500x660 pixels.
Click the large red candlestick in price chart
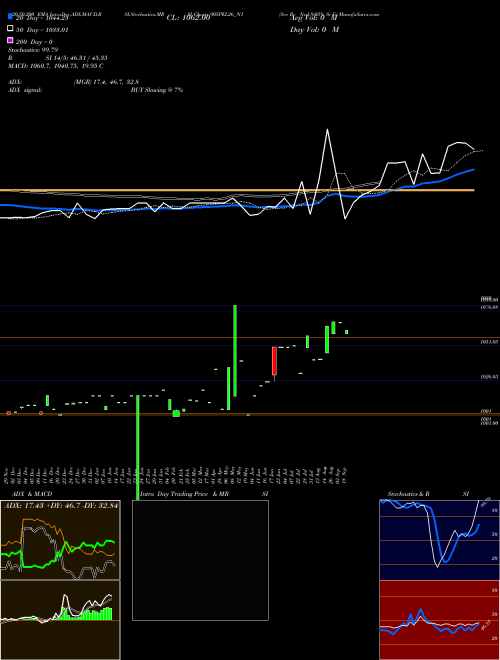point(274,361)
